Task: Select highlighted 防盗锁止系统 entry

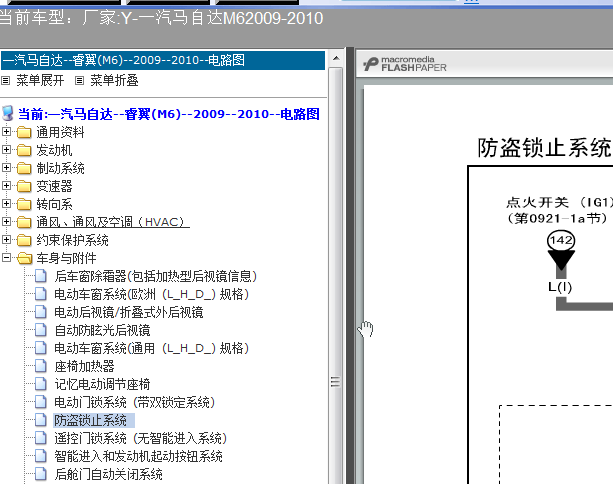Action: coord(94,420)
